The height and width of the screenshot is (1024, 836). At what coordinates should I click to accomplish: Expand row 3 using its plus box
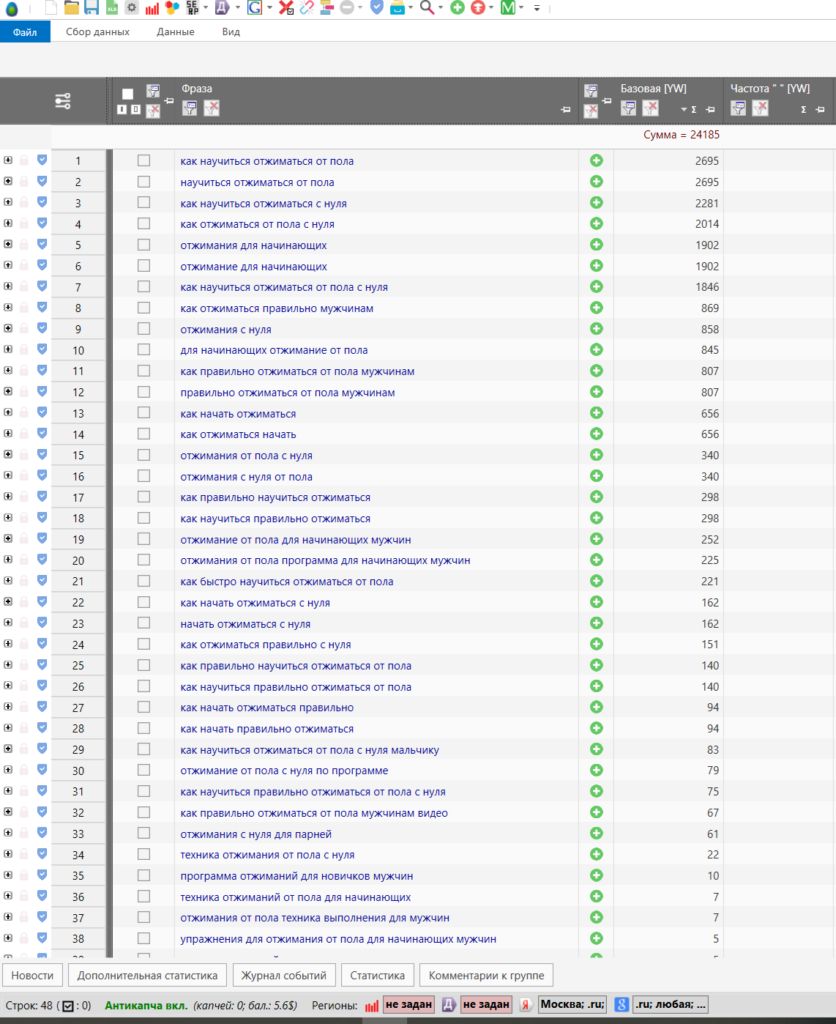click(x=8, y=203)
